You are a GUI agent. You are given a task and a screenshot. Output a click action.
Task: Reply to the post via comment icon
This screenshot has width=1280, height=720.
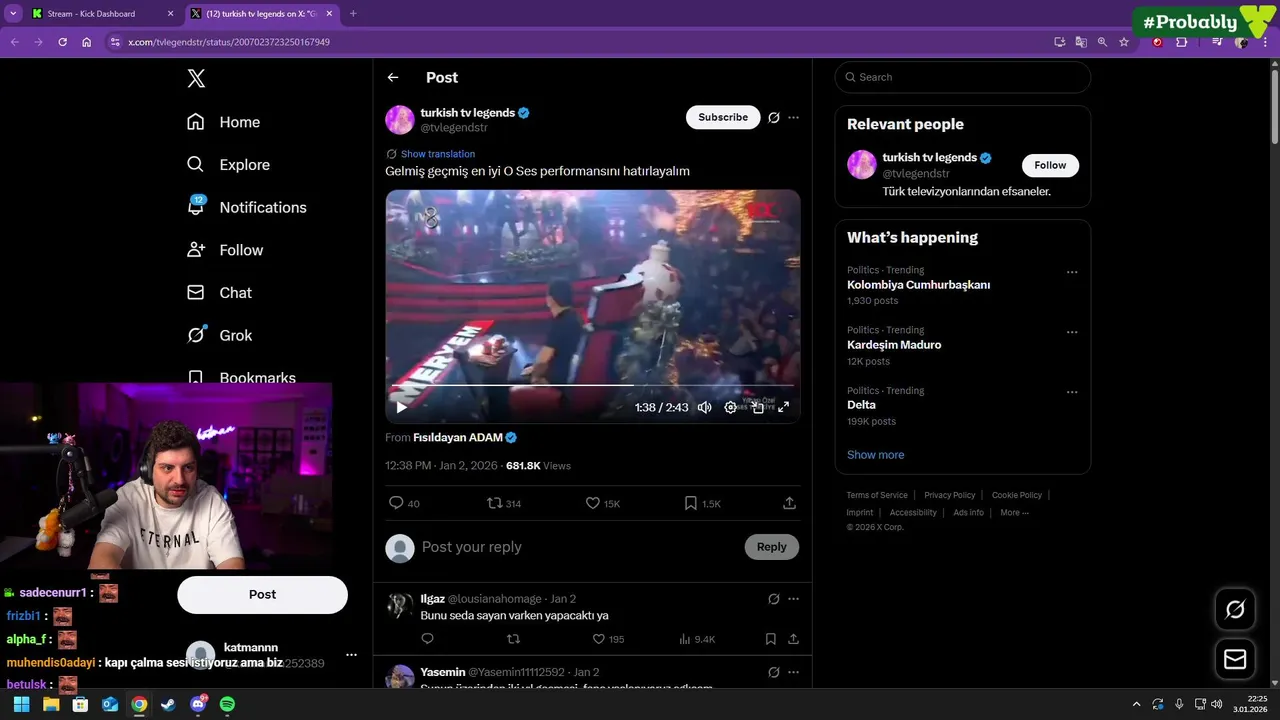pyautogui.click(x=396, y=503)
